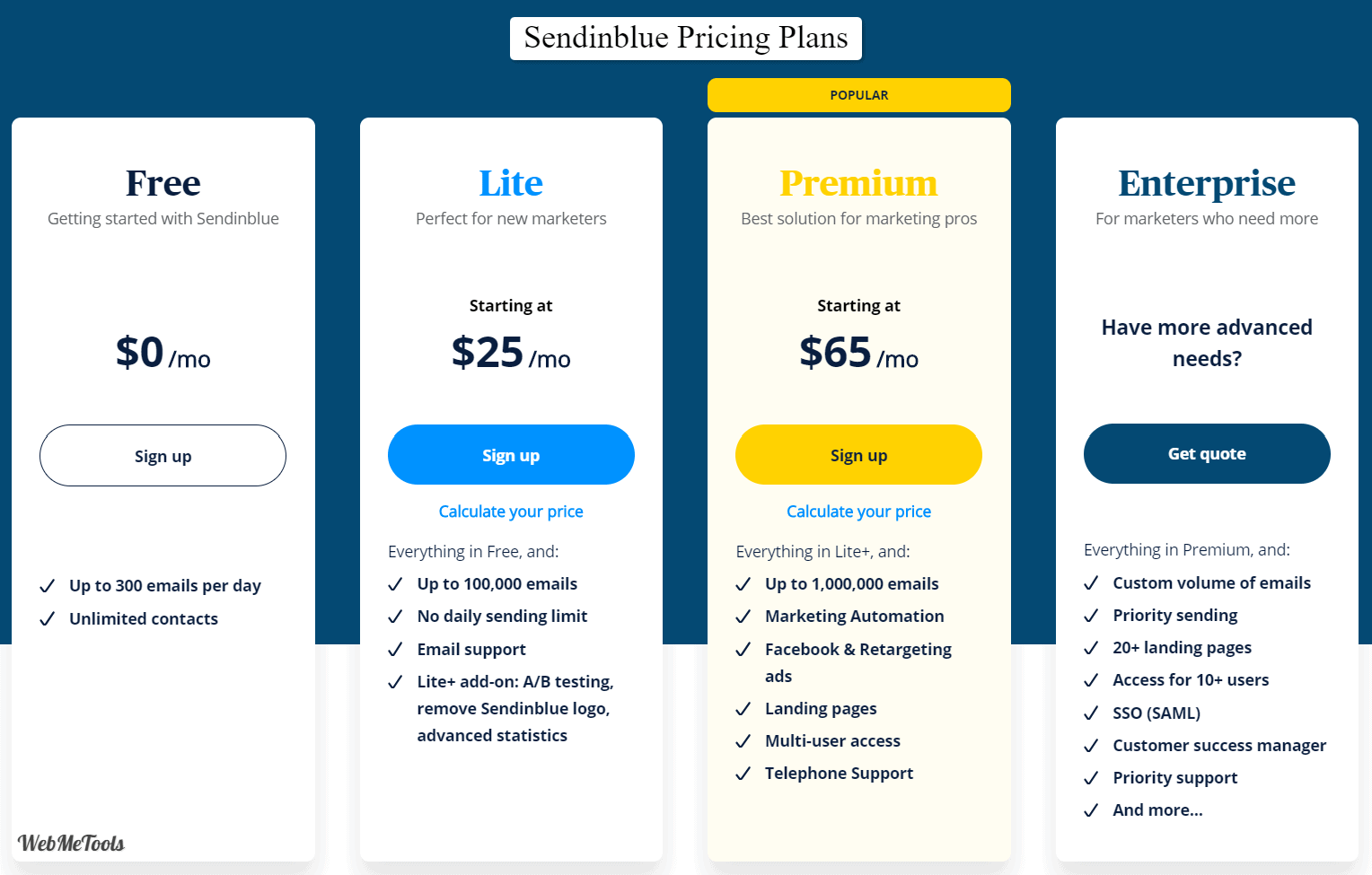1372x875 pixels.
Task: Click the yellow POPULAR badge
Action: tap(858, 95)
